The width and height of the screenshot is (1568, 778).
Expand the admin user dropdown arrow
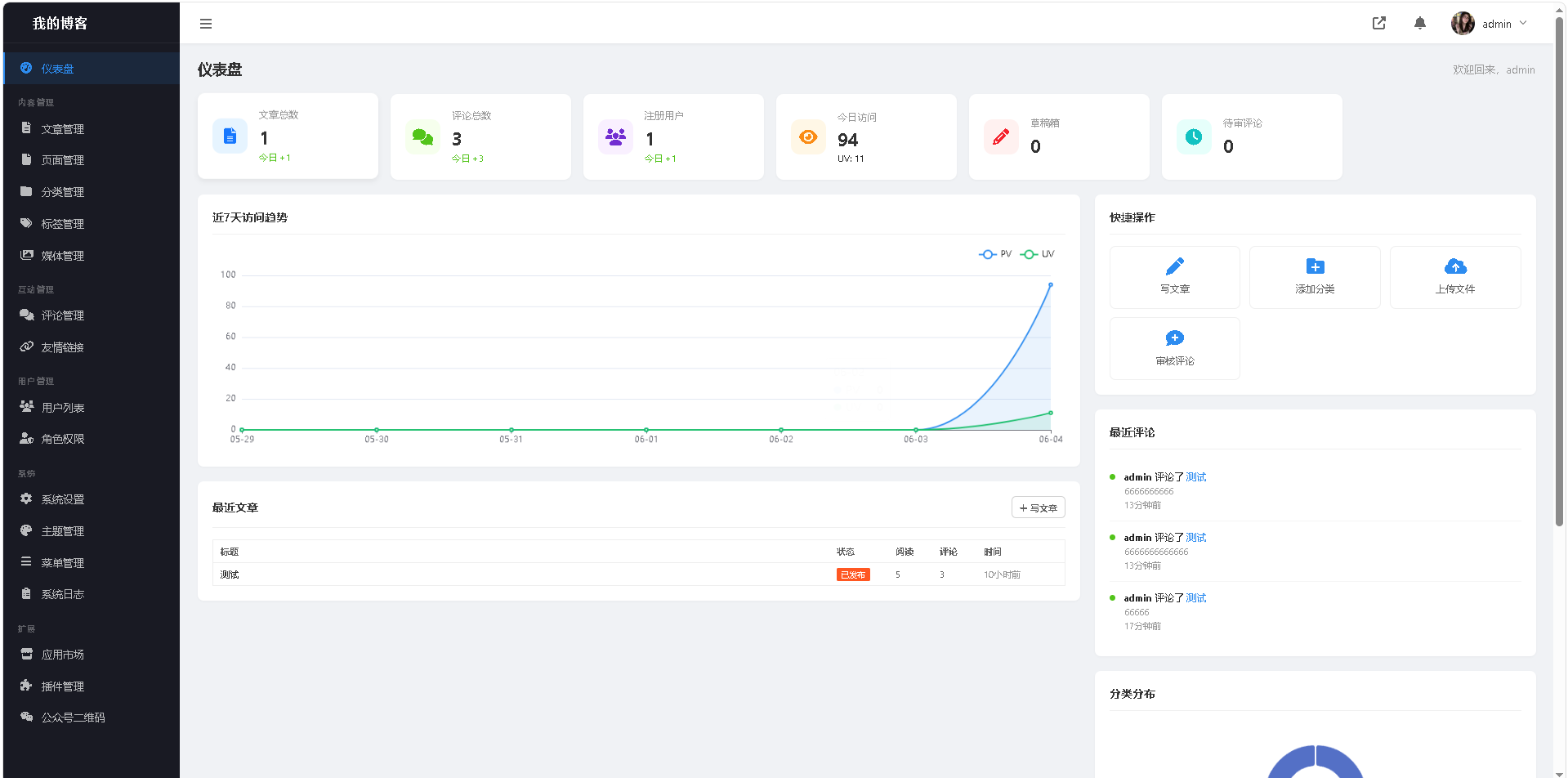pyautogui.click(x=1523, y=23)
